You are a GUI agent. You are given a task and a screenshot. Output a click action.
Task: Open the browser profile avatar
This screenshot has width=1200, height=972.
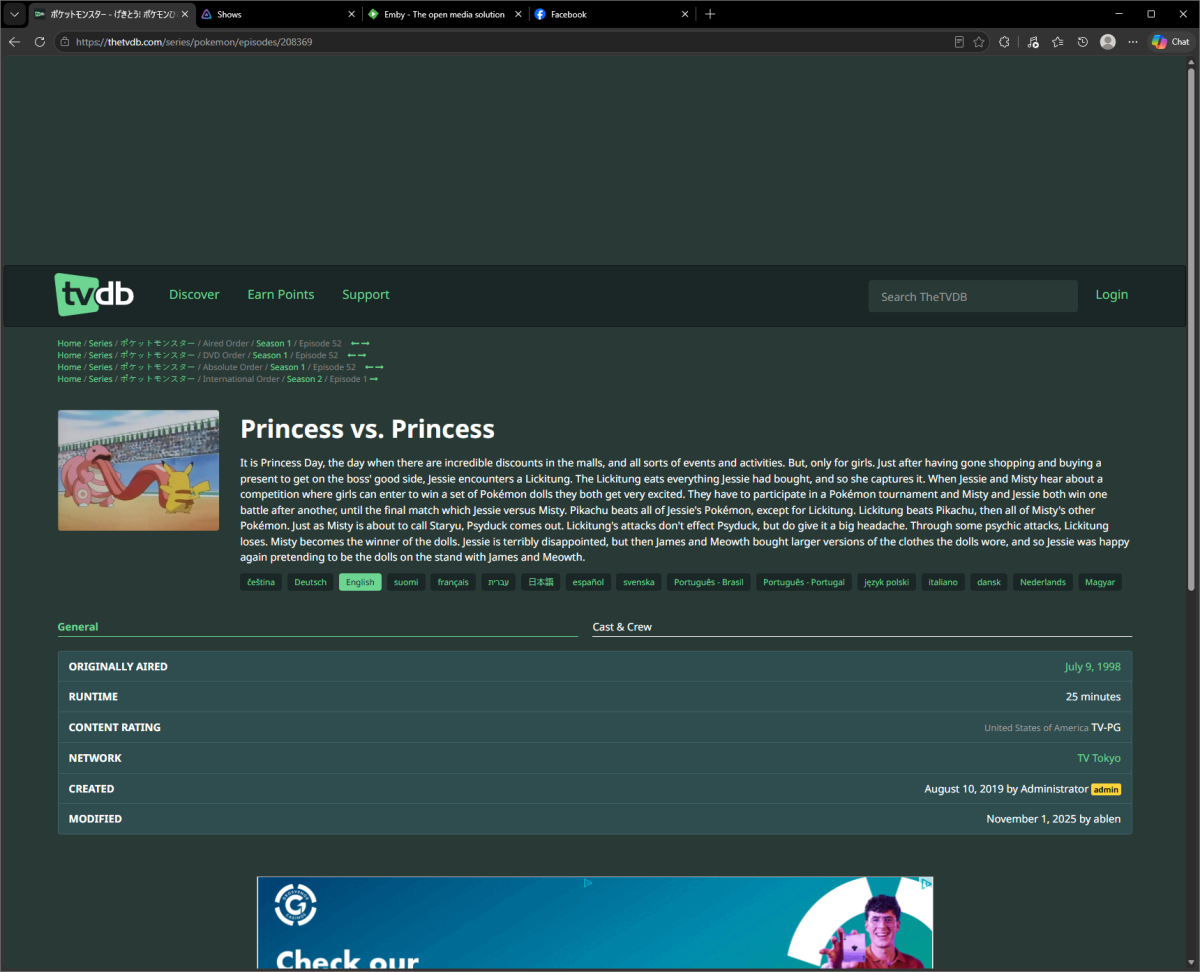click(x=1108, y=42)
